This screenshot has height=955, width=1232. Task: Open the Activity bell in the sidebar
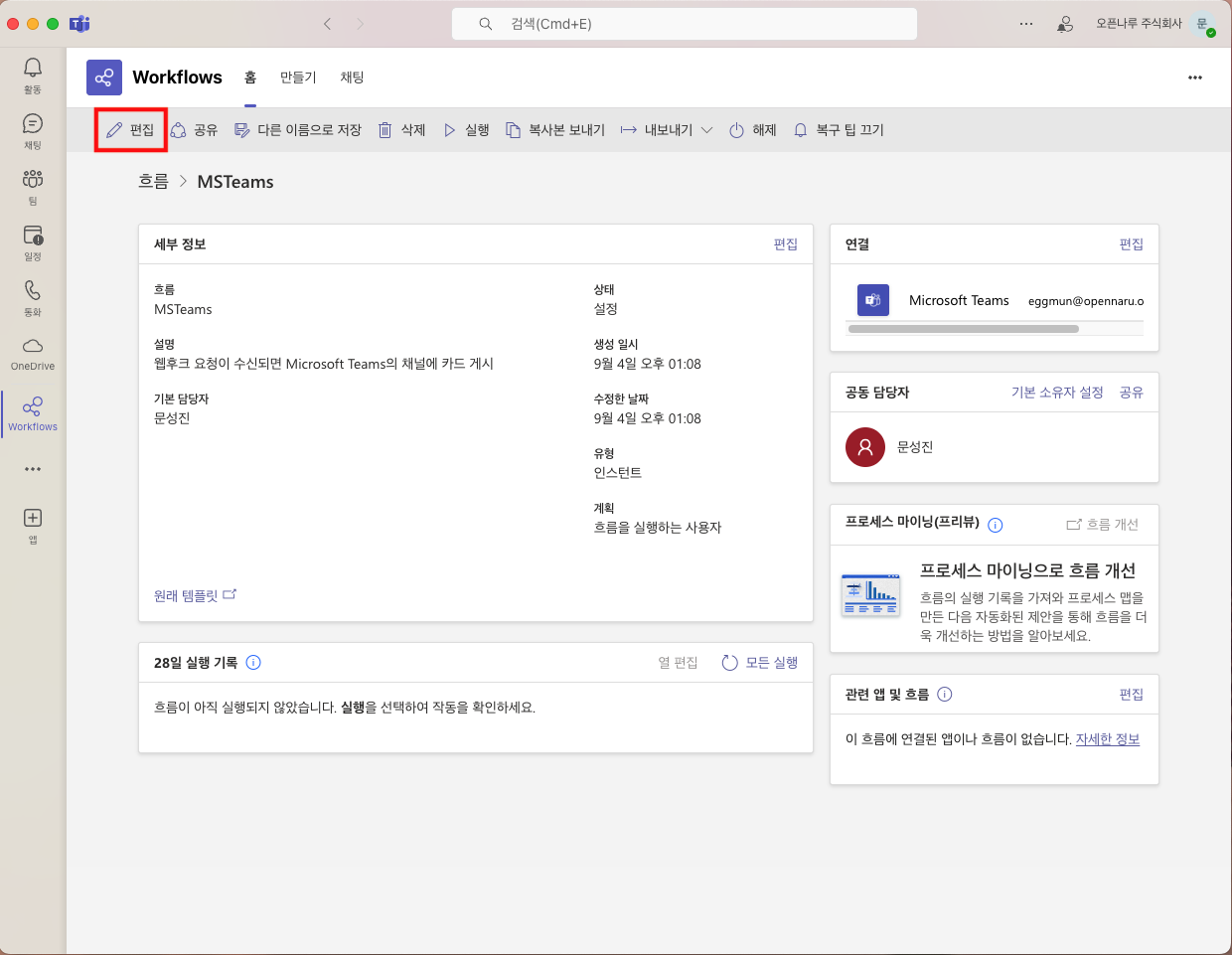click(x=33, y=74)
